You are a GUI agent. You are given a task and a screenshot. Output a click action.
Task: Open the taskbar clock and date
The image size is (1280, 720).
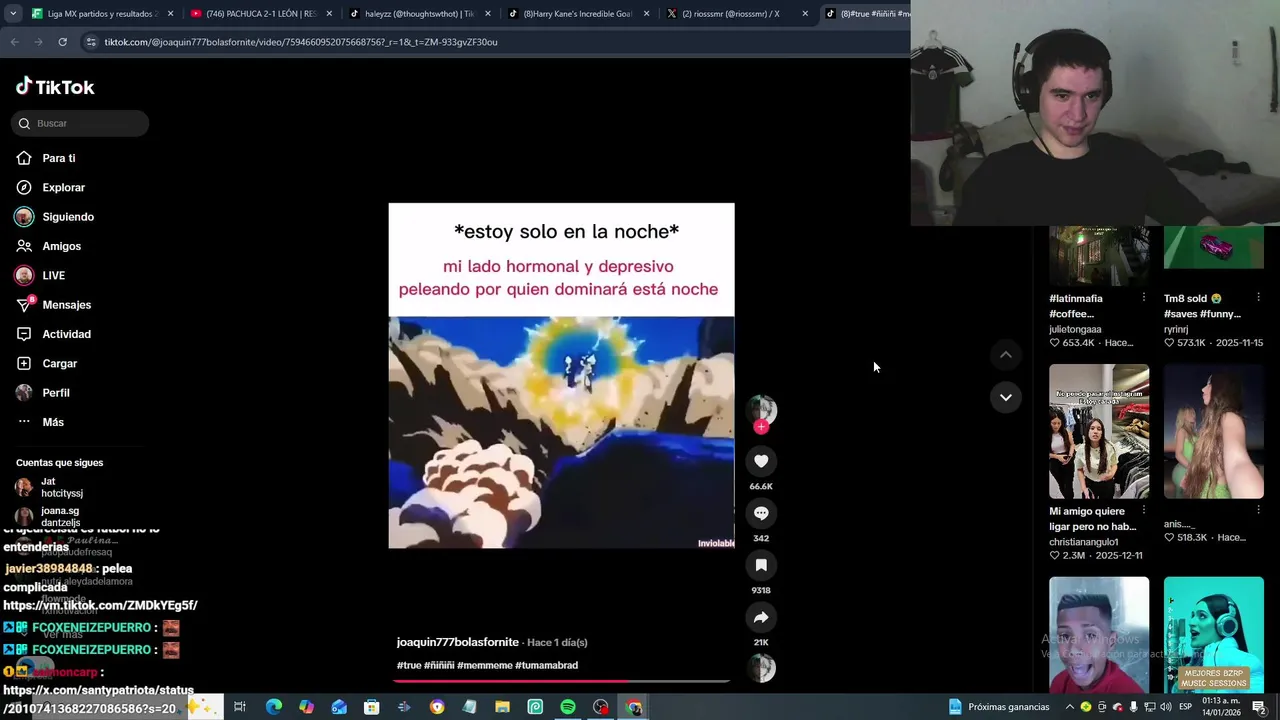[x=1222, y=707]
